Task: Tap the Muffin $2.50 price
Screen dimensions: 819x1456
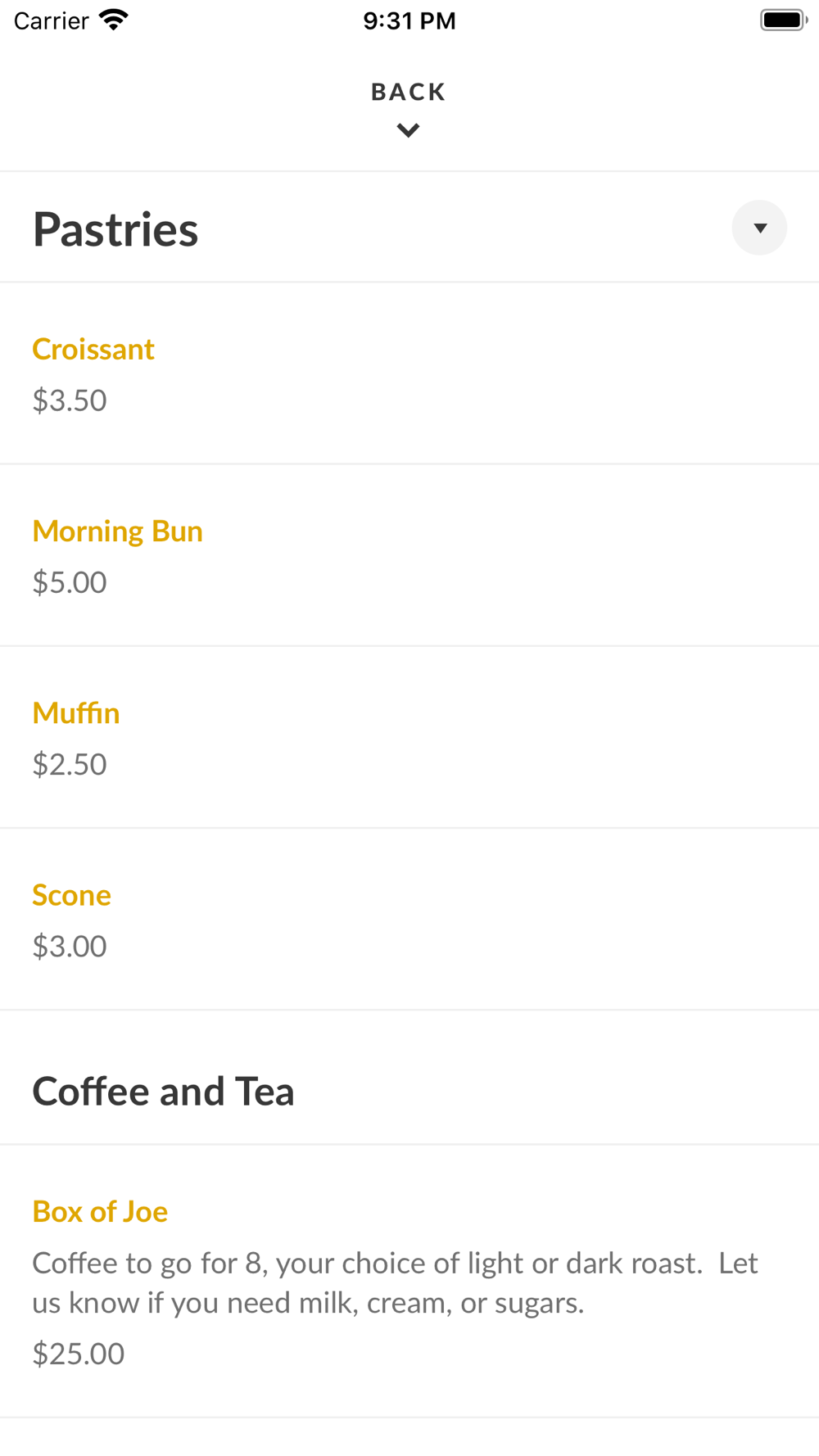Action: (70, 764)
